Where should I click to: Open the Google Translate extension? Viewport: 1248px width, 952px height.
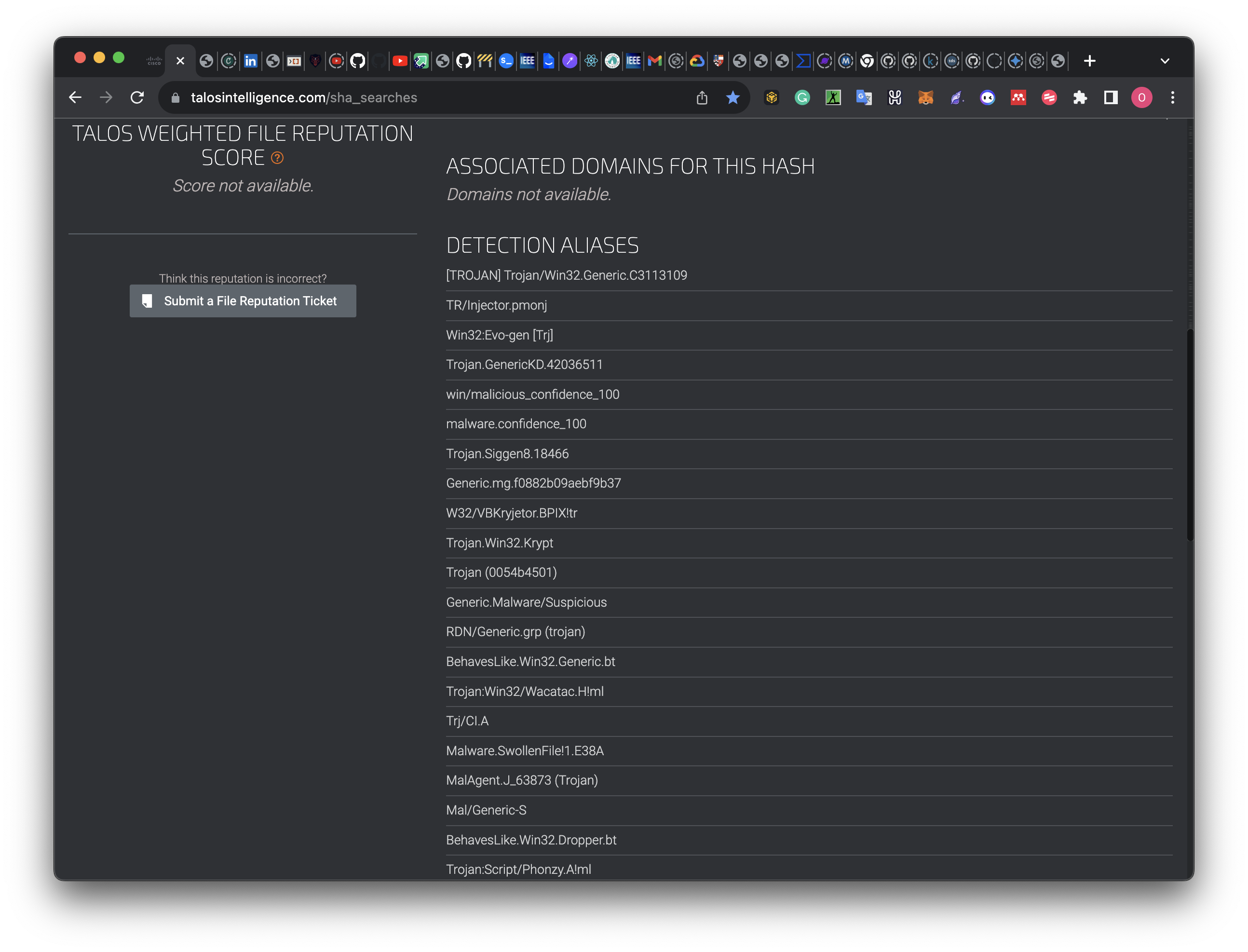coord(864,97)
